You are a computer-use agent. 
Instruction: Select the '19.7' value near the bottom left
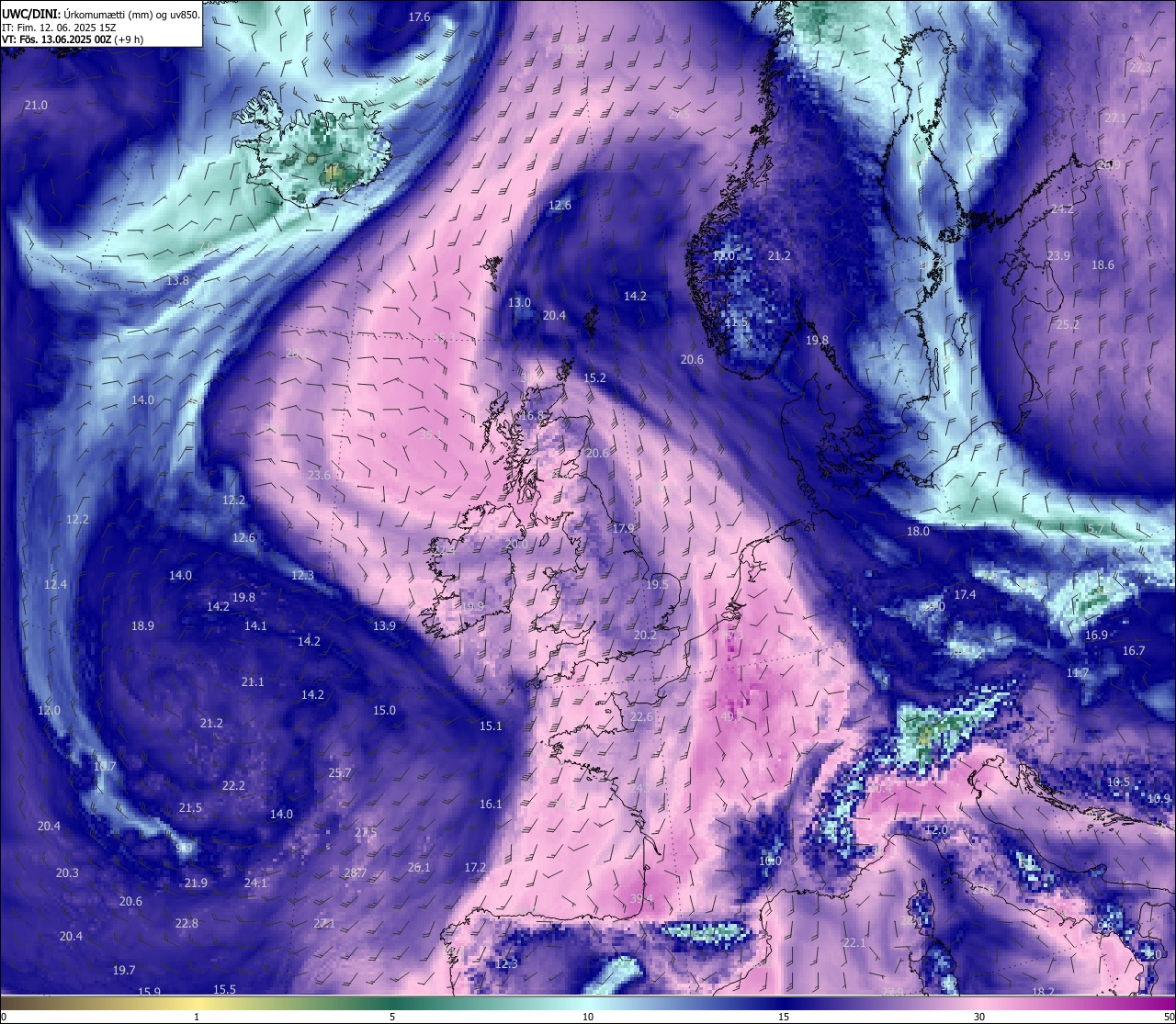[124, 970]
